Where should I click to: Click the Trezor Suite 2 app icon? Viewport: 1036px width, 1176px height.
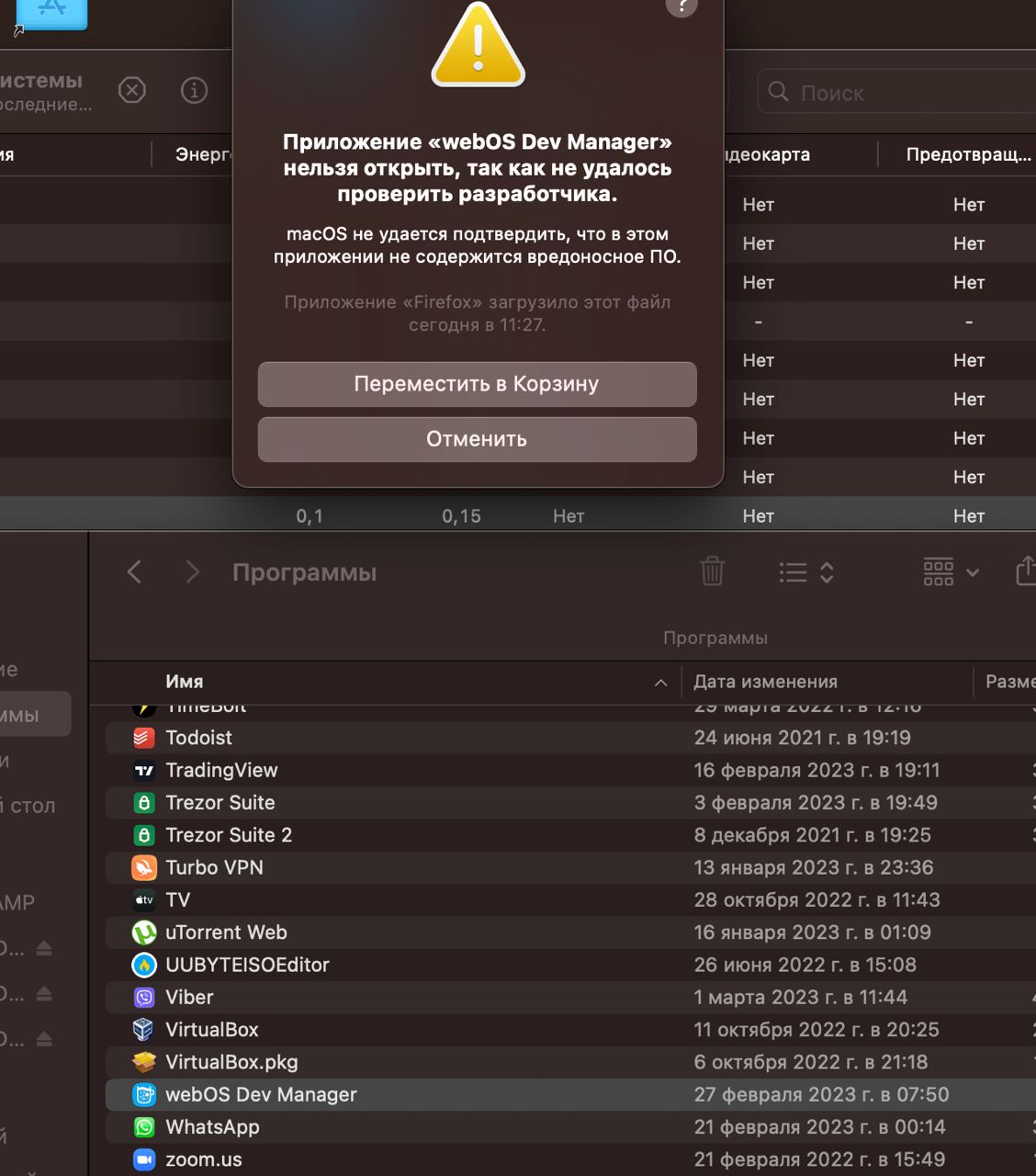tap(144, 835)
